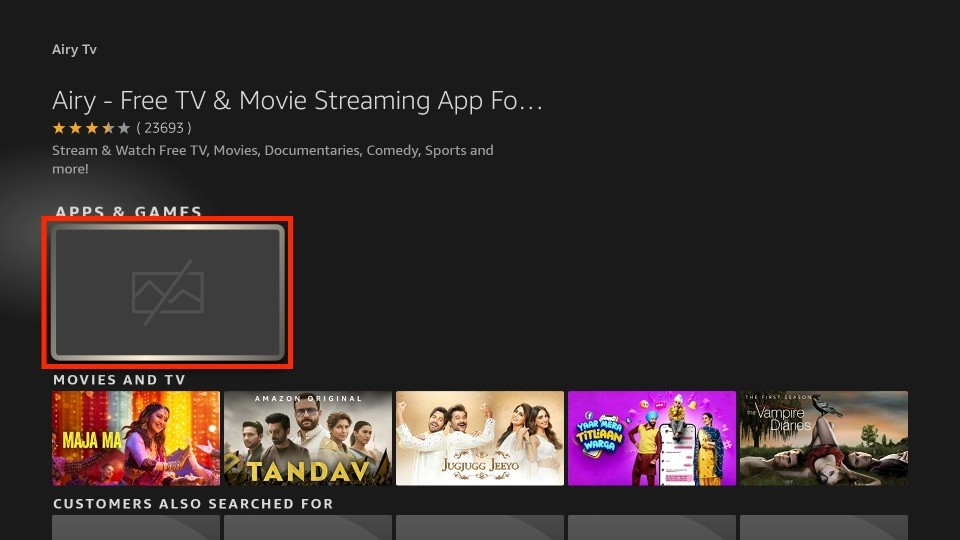Click the 'Movies and TV' row heading
The image size is (960, 540).
119,380
